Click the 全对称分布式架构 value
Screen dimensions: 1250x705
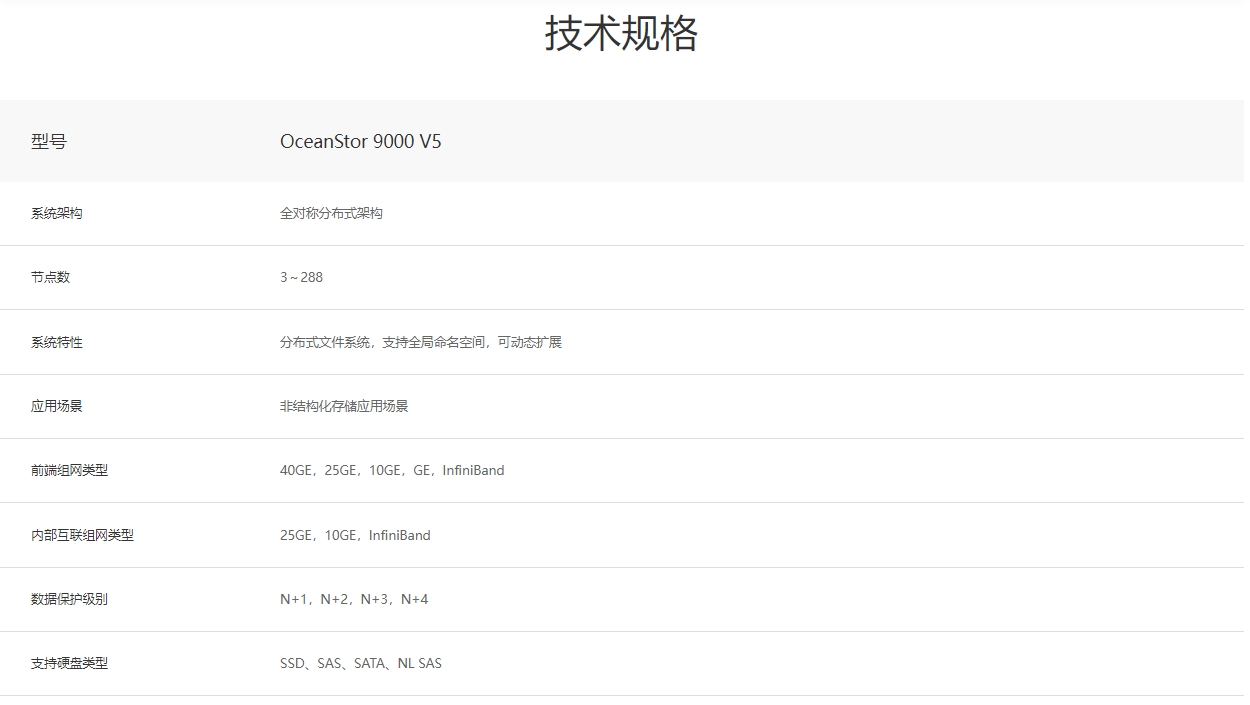click(331, 213)
